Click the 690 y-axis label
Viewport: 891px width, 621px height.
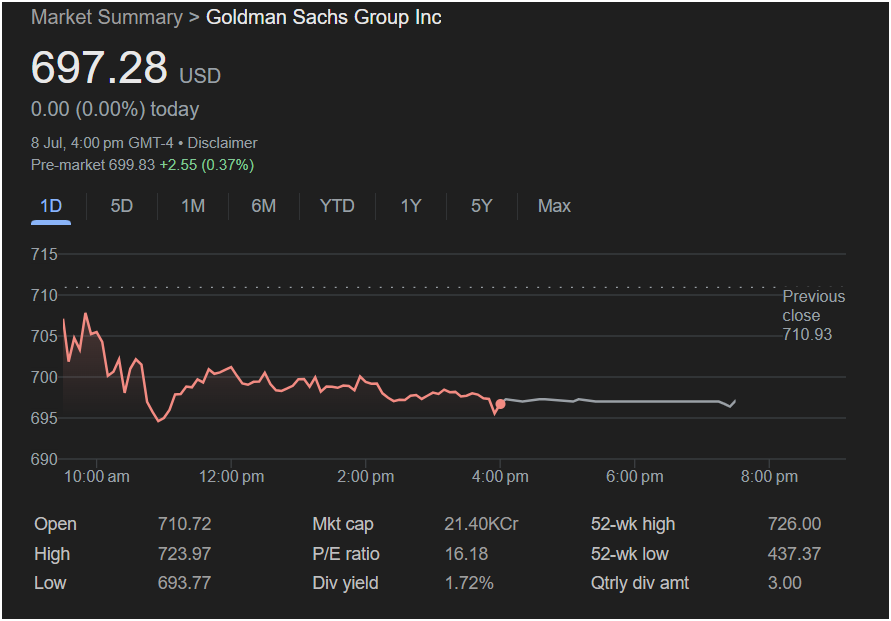pos(44,459)
